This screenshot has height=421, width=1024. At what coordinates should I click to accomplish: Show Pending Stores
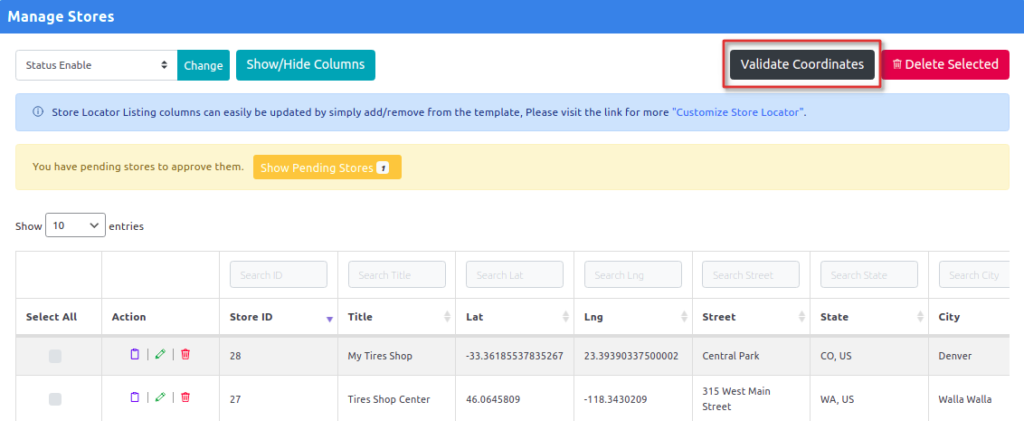pos(327,168)
